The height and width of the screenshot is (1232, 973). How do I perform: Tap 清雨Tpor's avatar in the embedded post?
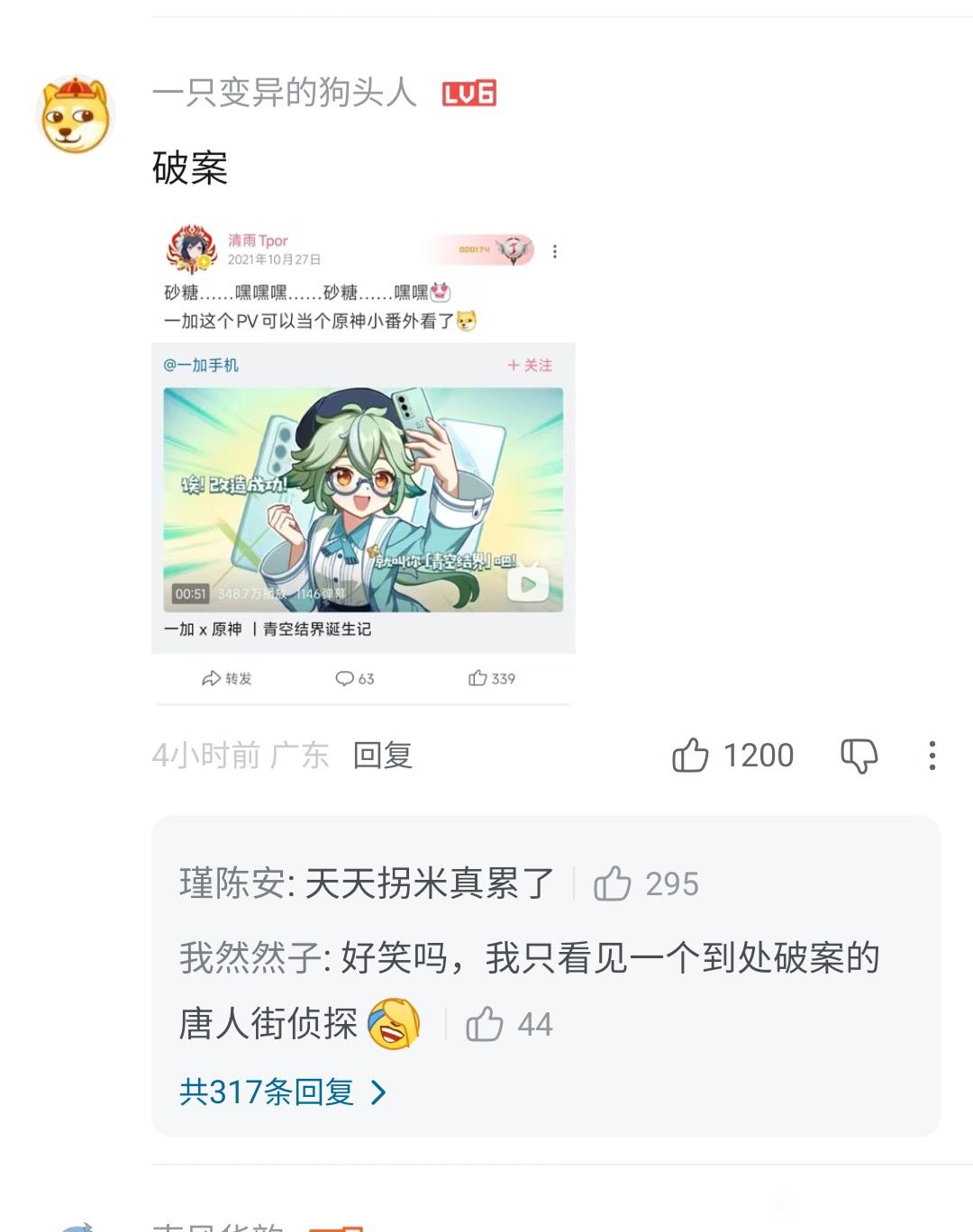[192, 249]
